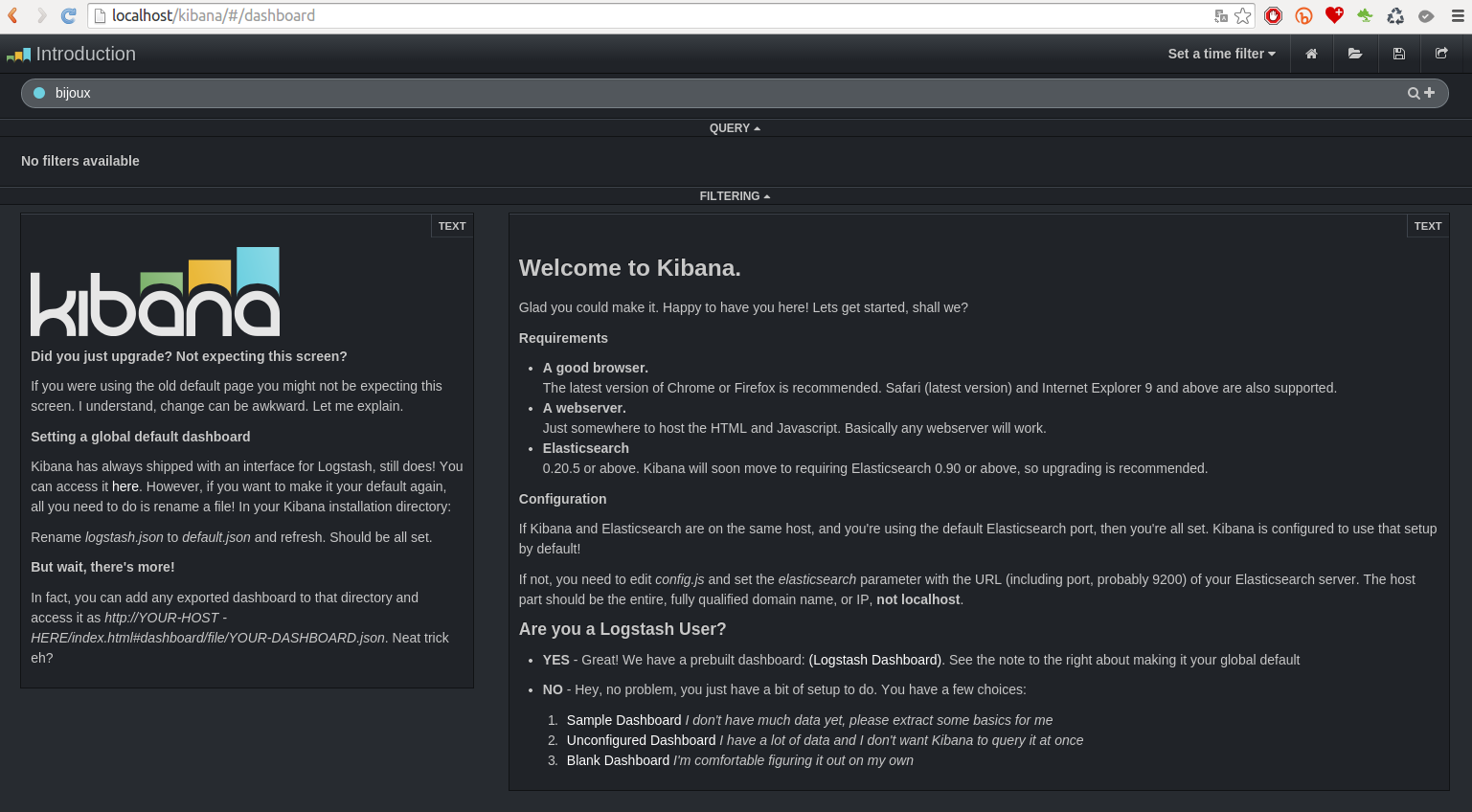Open the Logstash Dashboard link
Viewport: 1472px width, 812px height.
tap(875, 660)
